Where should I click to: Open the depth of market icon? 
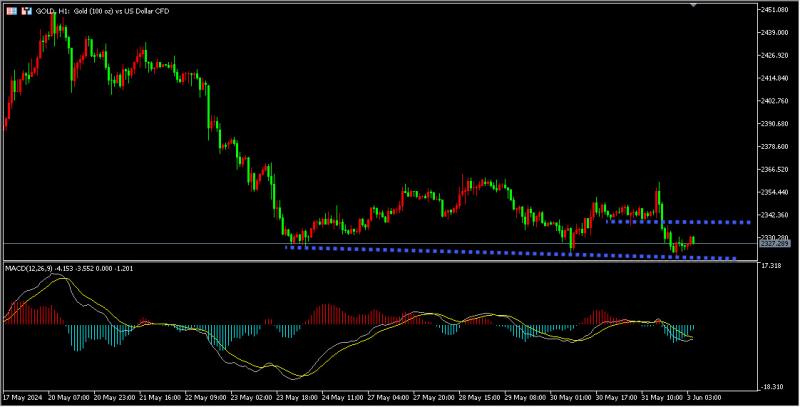point(27,11)
